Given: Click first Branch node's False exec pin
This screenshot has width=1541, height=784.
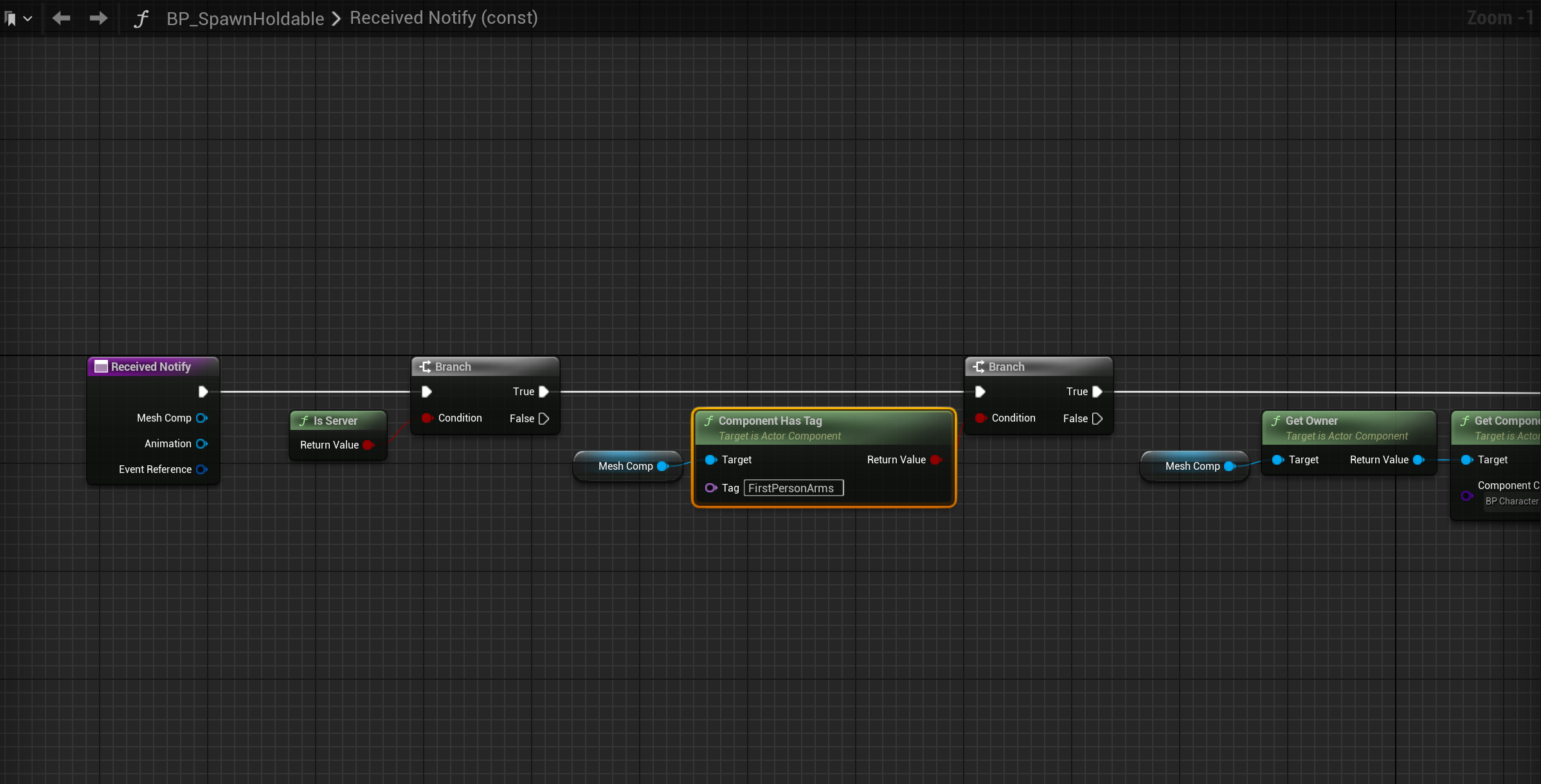Looking at the screenshot, I should click(x=544, y=418).
